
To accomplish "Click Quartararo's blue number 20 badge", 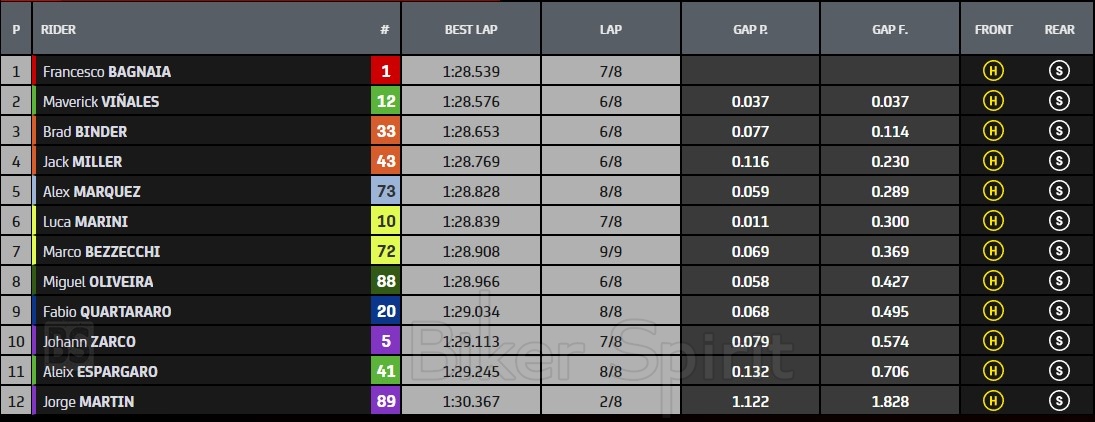I will [x=385, y=311].
